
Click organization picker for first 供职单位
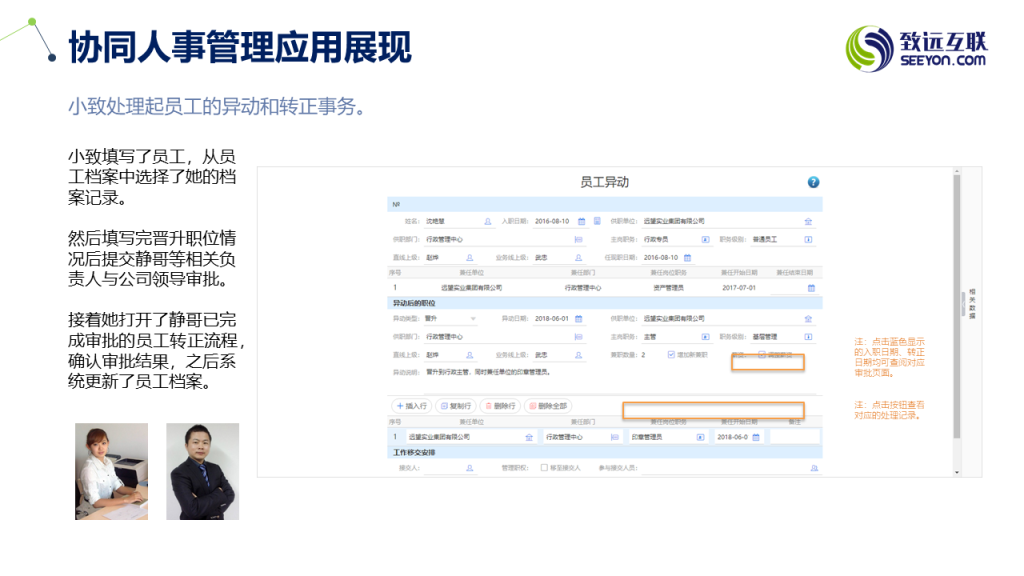coord(807,221)
